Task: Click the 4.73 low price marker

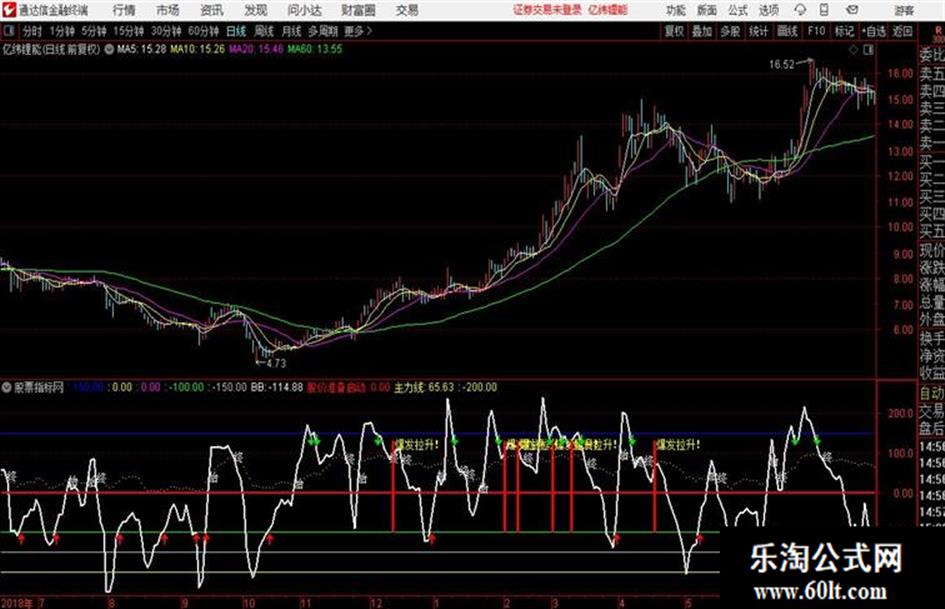Action: pos(276,364)
